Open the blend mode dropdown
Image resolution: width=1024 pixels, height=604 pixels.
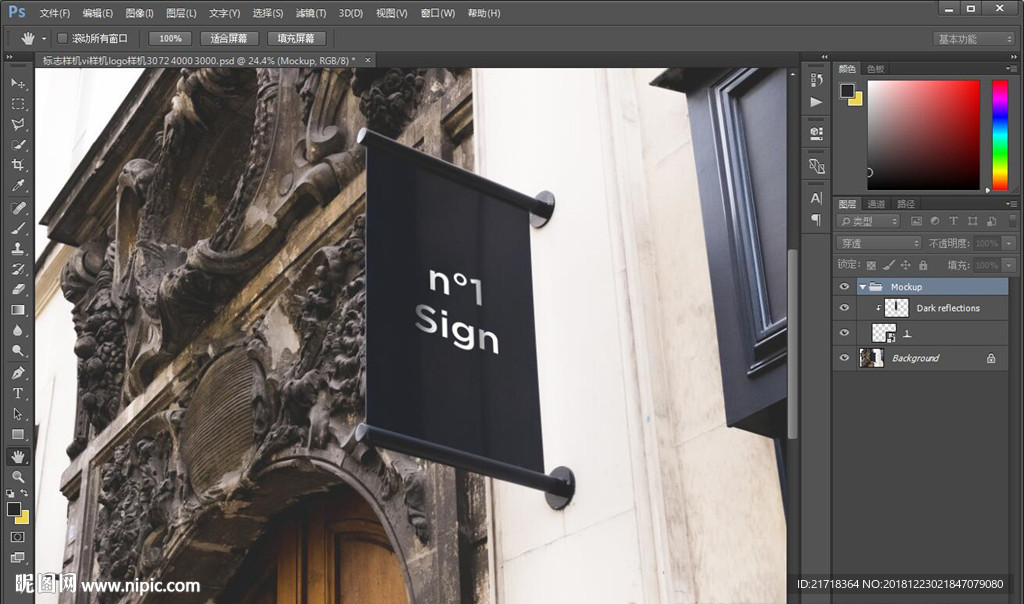[879, 243]
